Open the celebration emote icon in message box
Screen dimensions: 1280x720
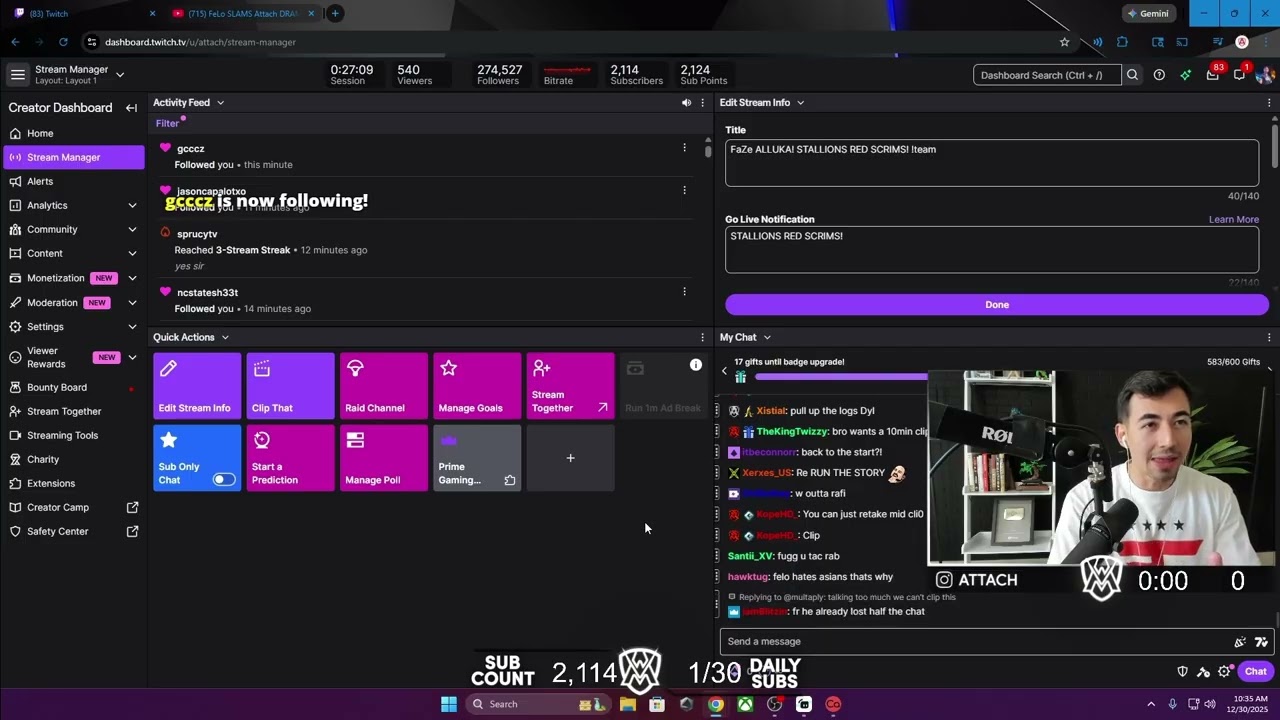click(x=1240, y=642)
